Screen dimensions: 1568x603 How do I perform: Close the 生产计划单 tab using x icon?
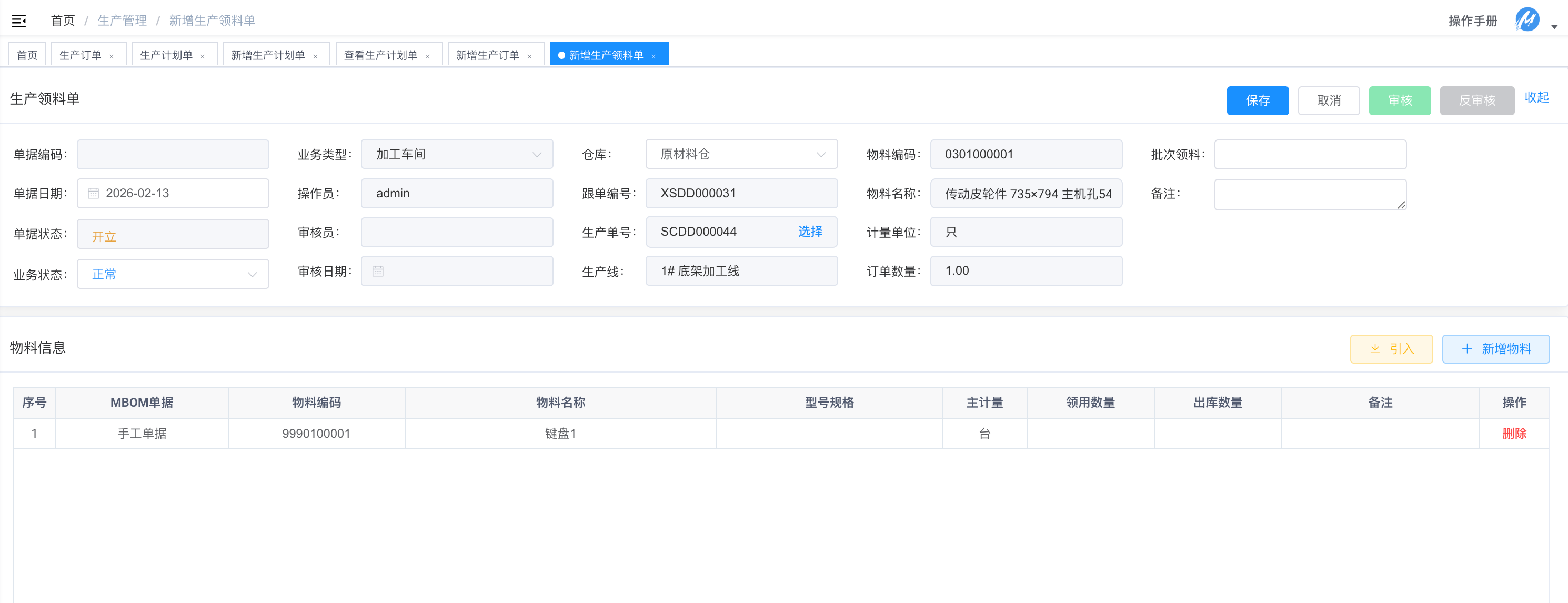[203, 57]
